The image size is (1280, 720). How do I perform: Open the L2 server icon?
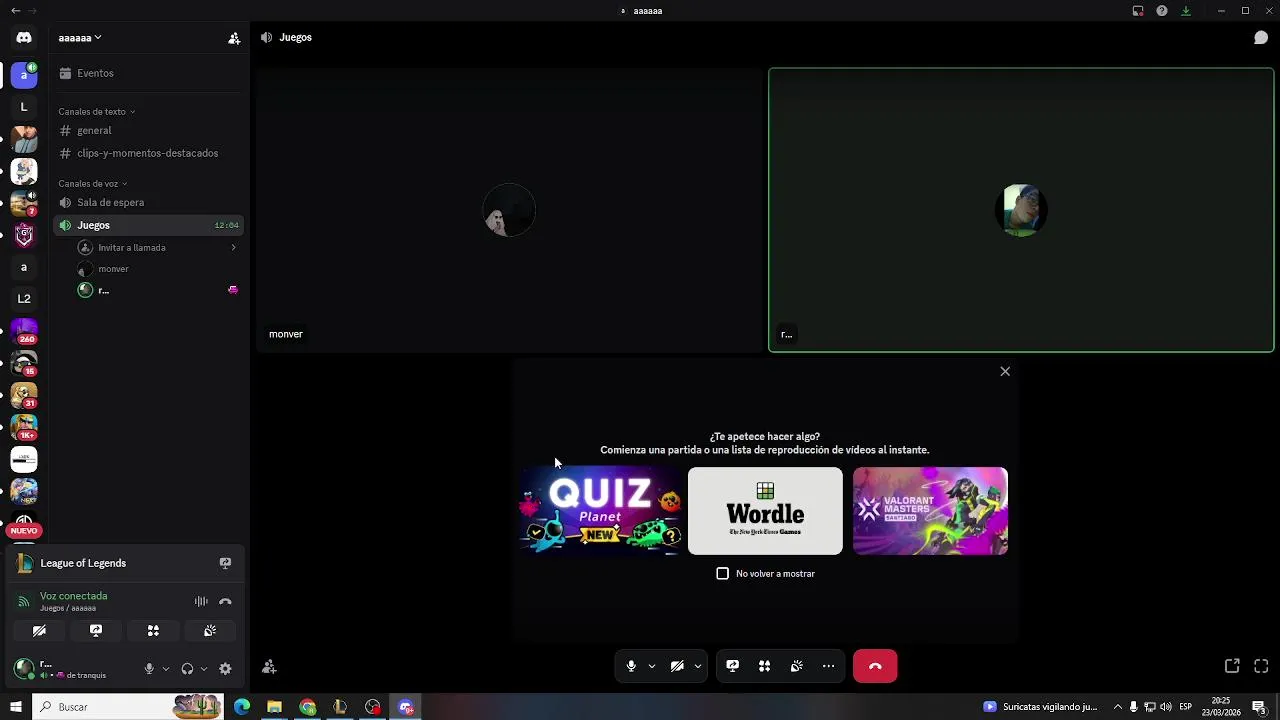pyautogui.click(x=24, y=299)
